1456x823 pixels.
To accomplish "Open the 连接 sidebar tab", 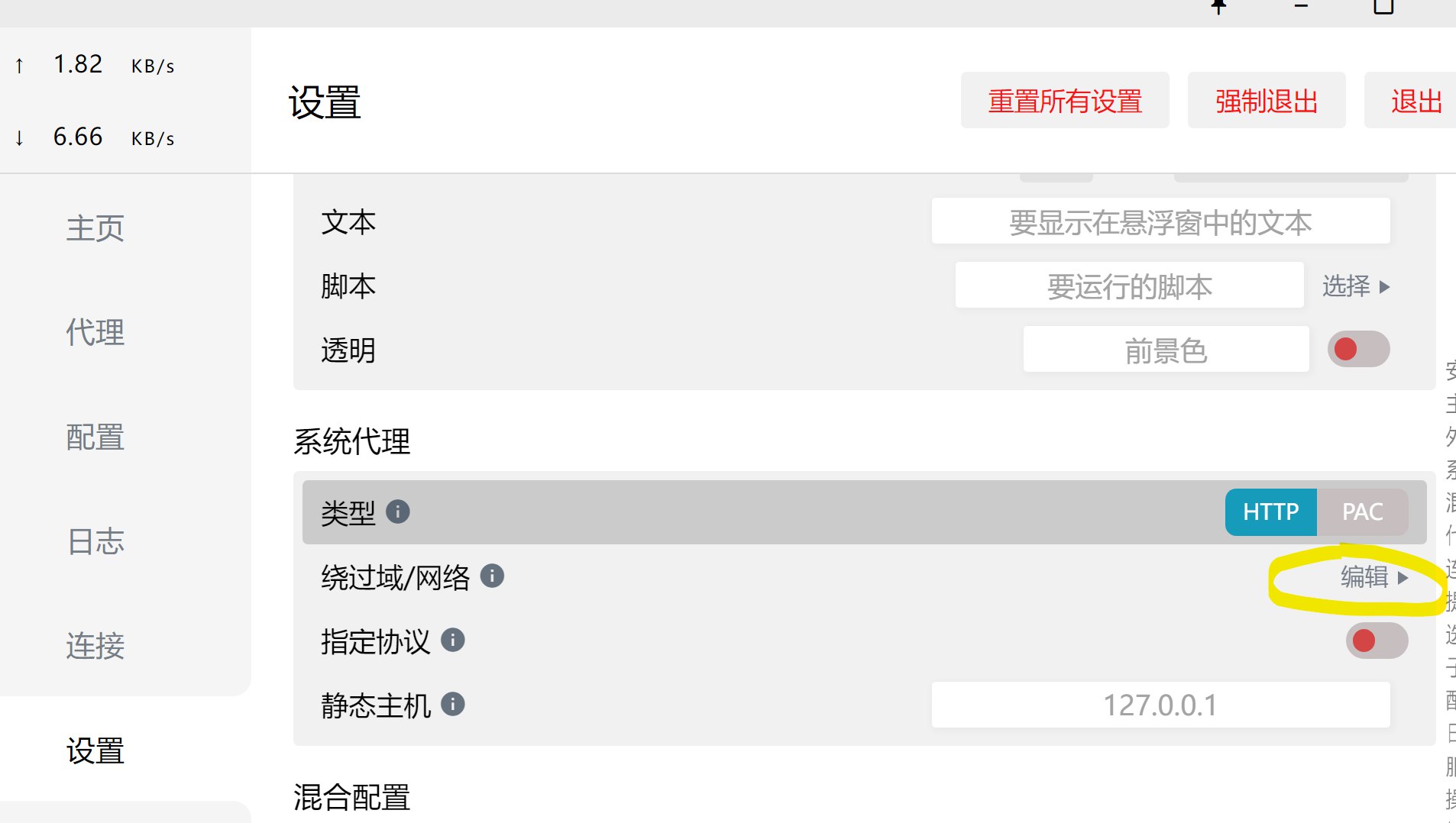I will [x=95, y=647].
